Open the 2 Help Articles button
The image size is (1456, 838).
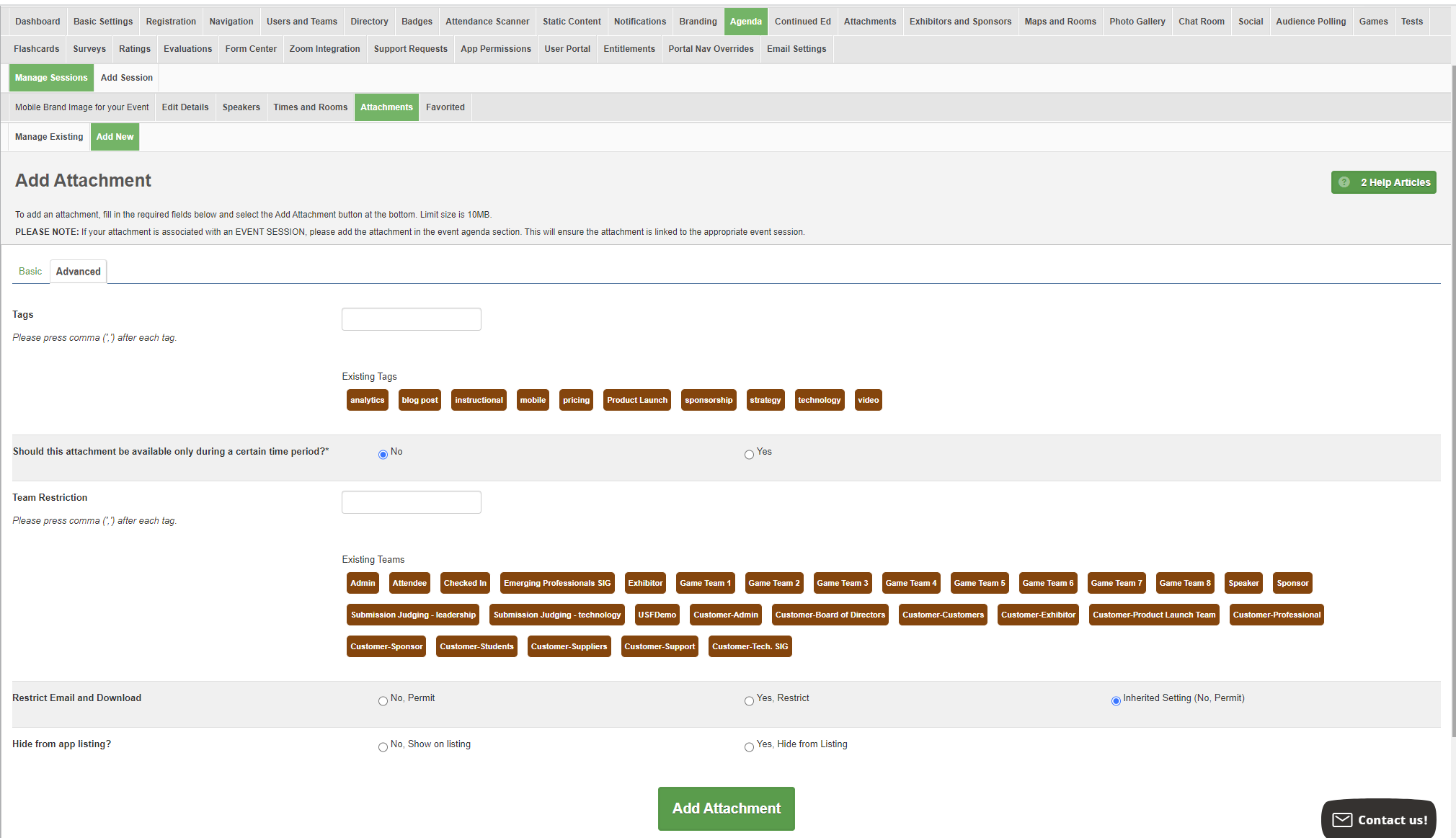[x=1394, y=182]
